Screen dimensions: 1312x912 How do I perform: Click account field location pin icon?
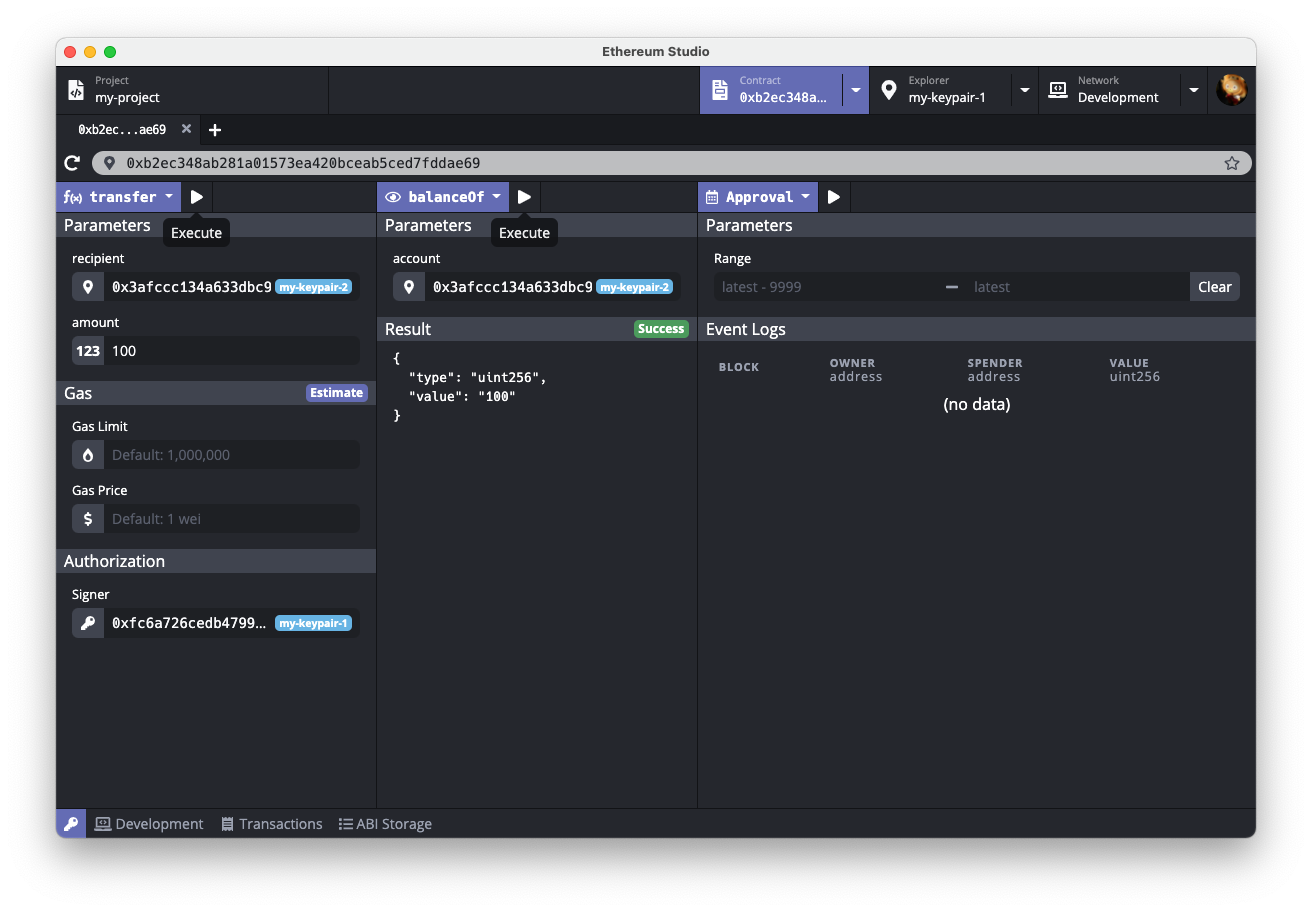pos(409,287)
